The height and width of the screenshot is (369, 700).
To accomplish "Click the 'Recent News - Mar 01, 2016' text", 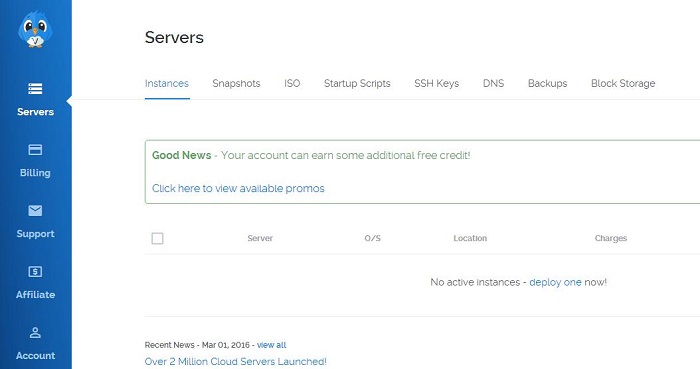I will click(x=197, y=345).
